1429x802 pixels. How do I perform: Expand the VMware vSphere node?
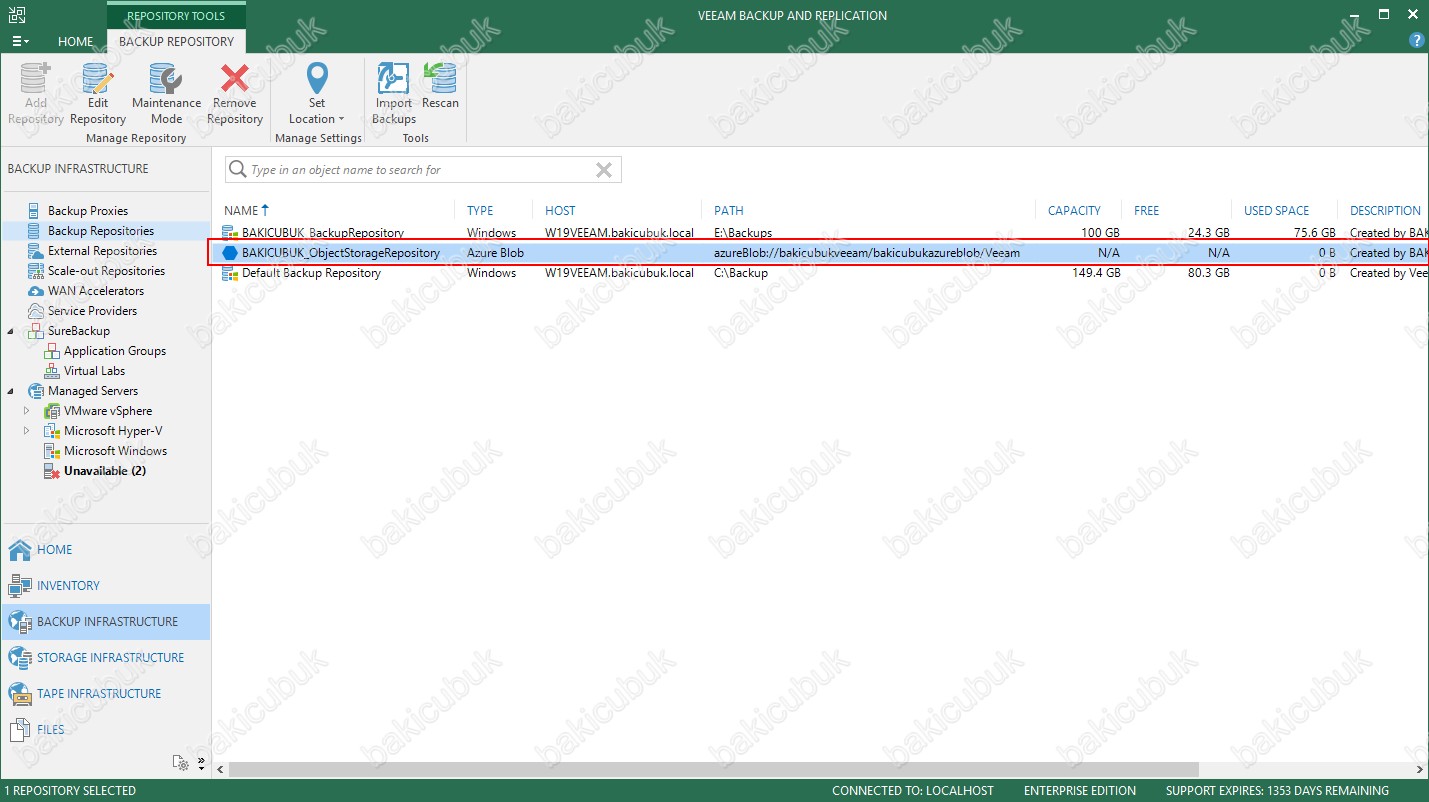pos(27,411)
